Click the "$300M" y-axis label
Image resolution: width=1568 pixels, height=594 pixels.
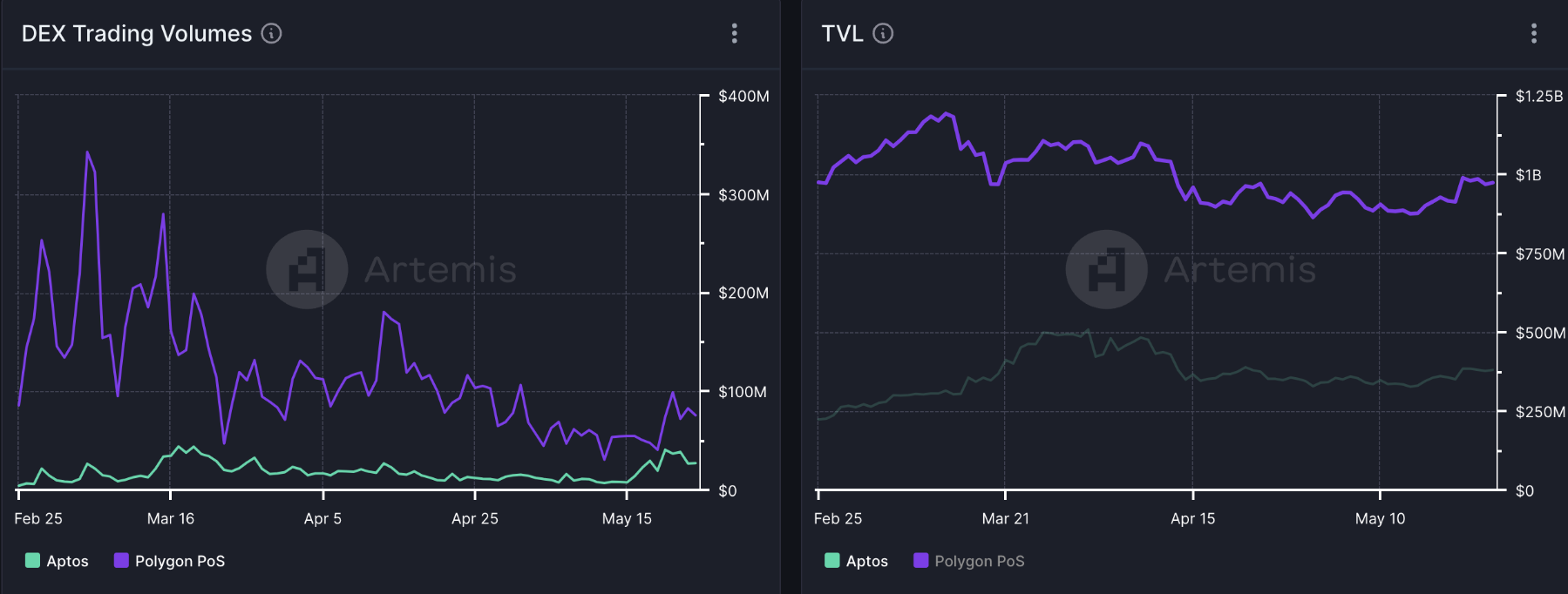743,195
